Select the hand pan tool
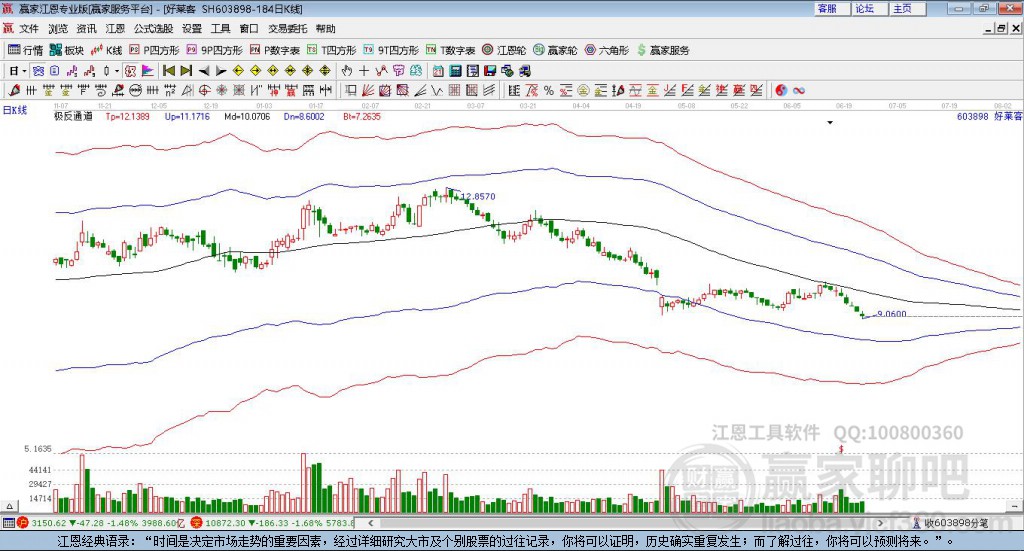1024x551 pixels. (x=347, y=71)
